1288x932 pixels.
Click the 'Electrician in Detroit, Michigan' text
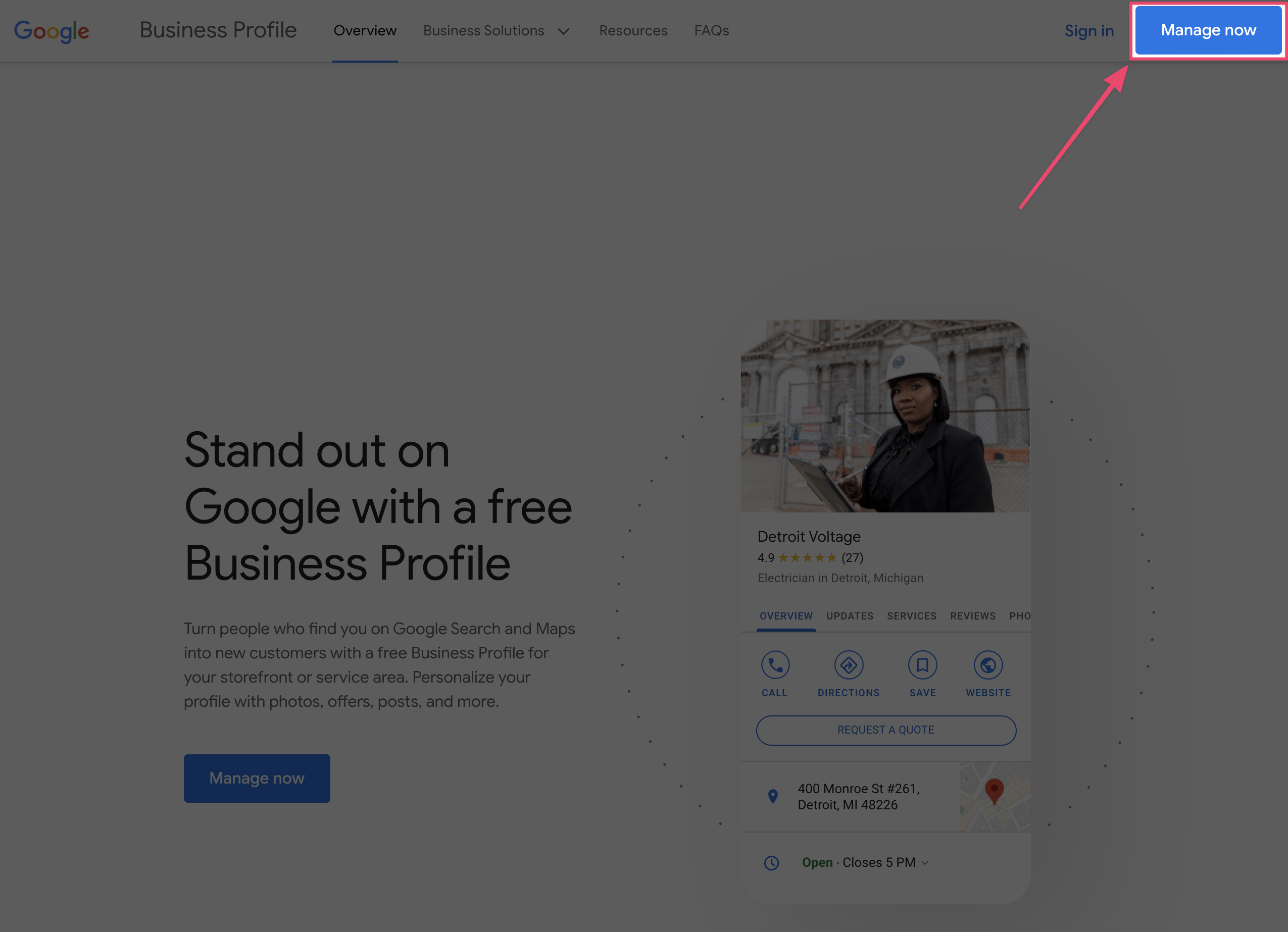(x=840, y=578)
